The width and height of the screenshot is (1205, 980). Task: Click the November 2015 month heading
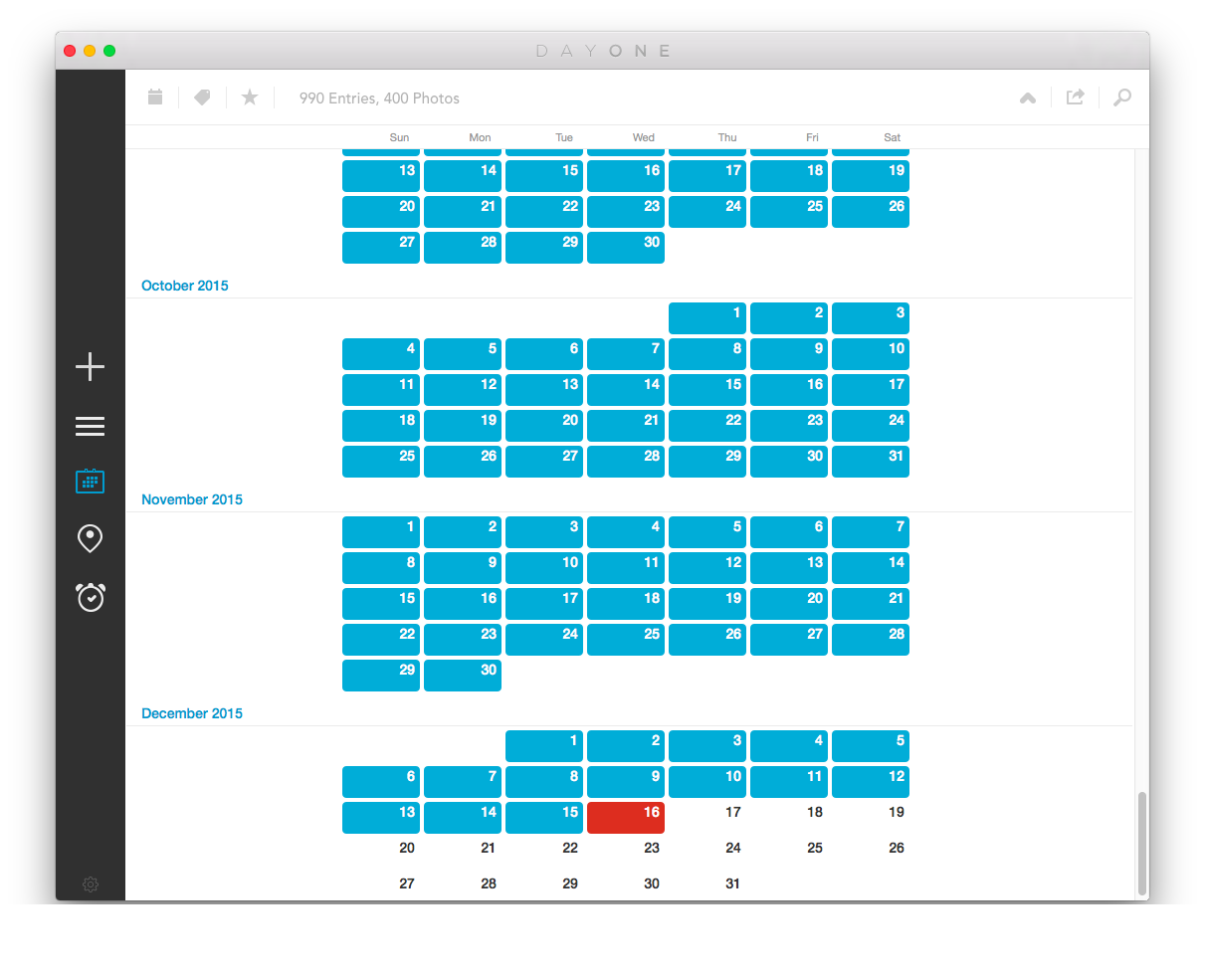(192, 499)
